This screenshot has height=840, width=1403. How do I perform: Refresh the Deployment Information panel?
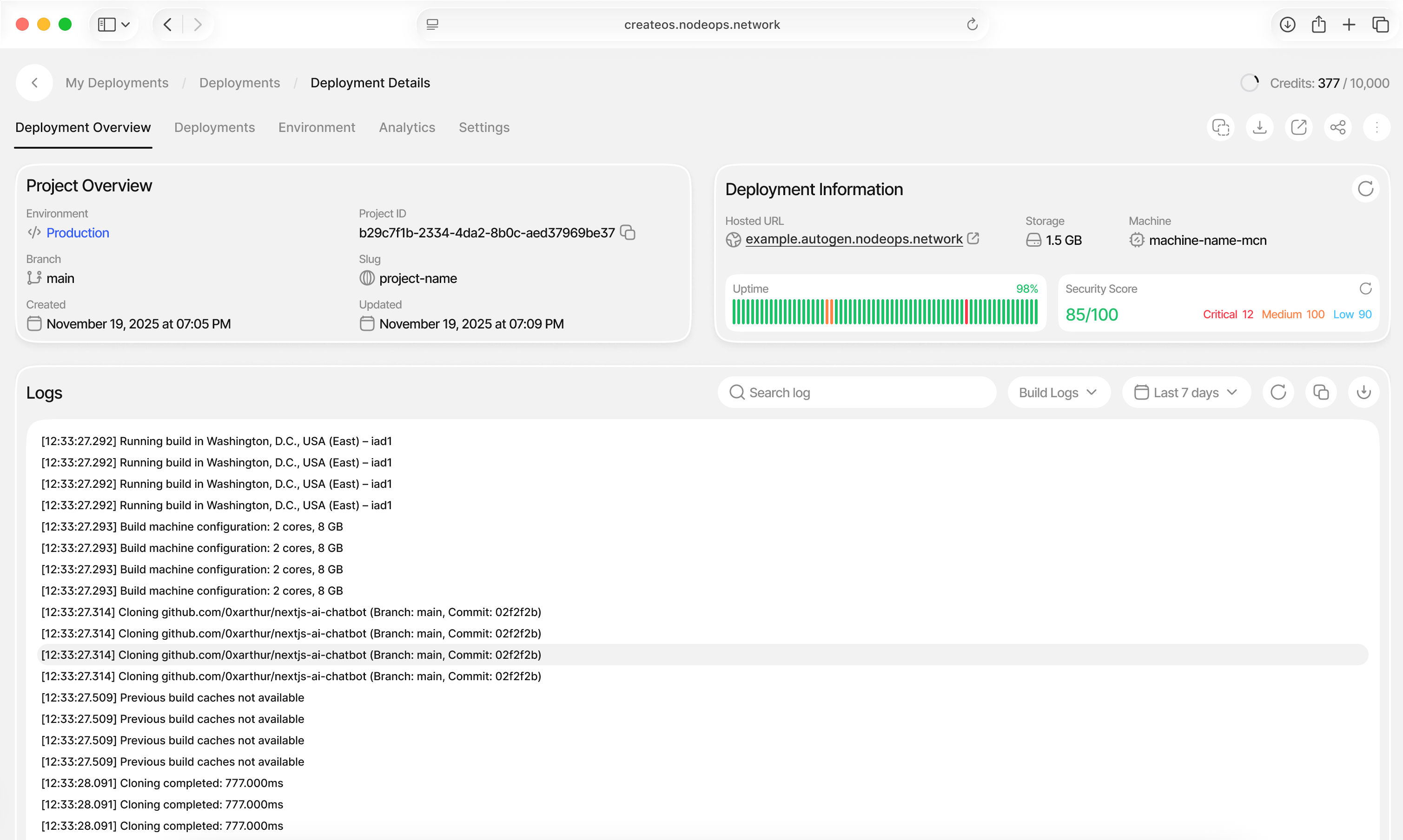(1365, 189)
